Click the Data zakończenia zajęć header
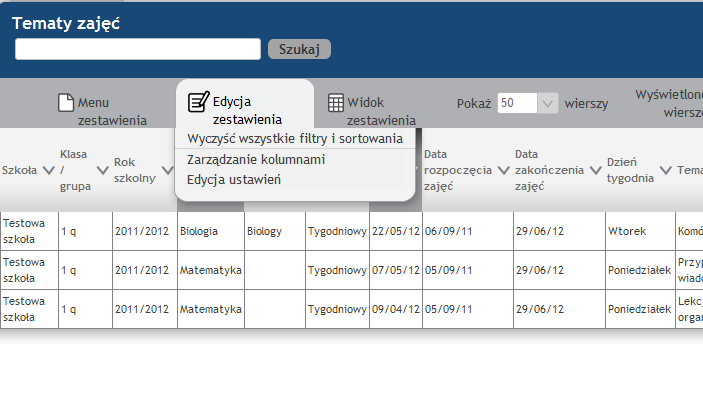703x394 pixels. (x=549, y=170)
